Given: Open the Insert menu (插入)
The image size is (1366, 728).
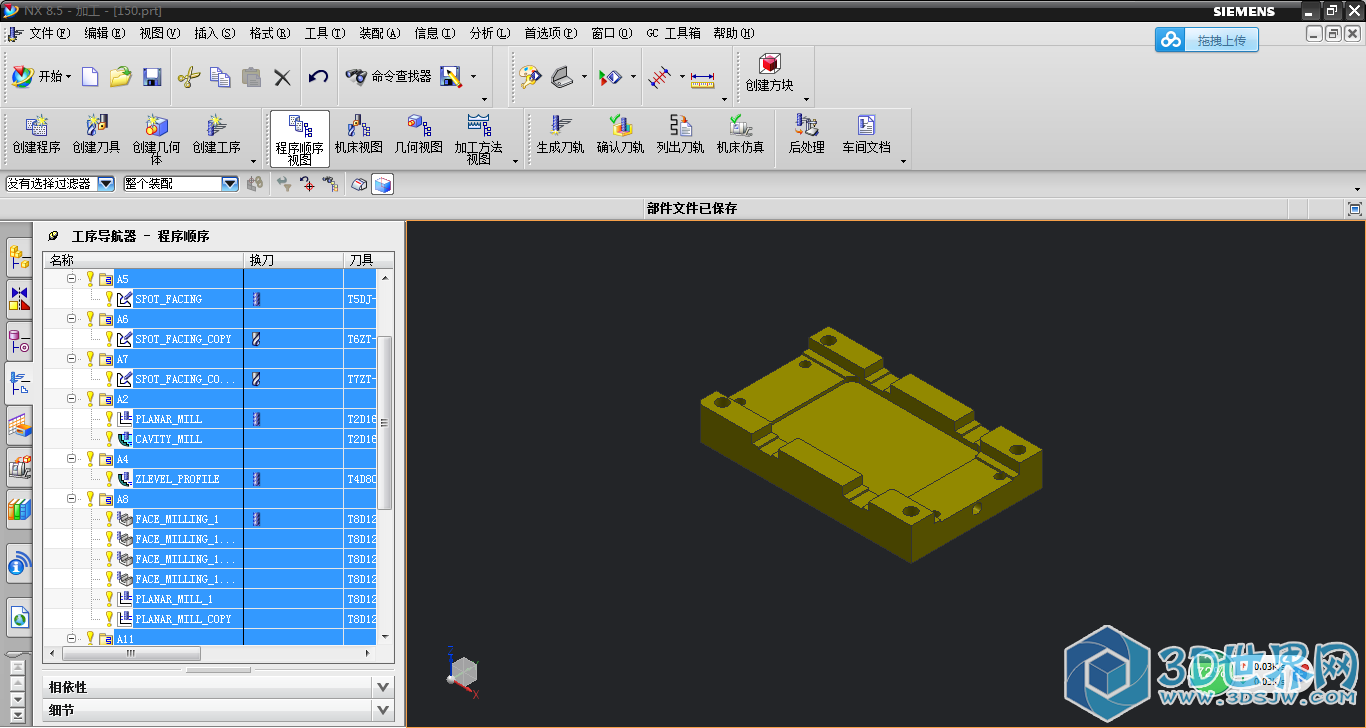Looking at the screenshot, I should (x=215, y=33).
